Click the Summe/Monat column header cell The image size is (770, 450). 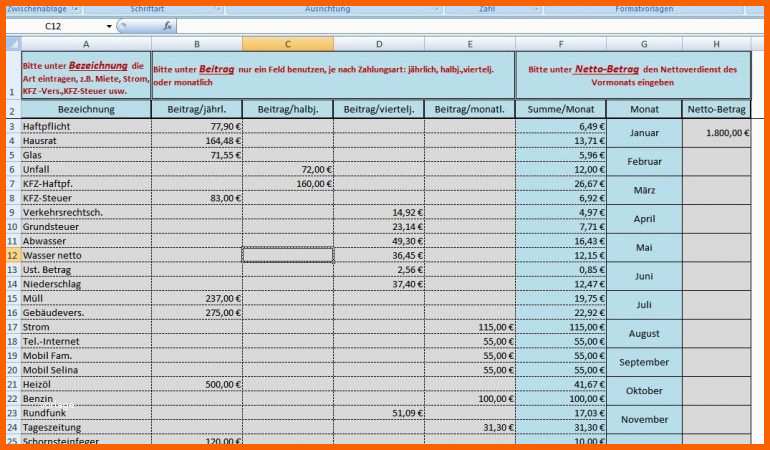pos(560,109)
